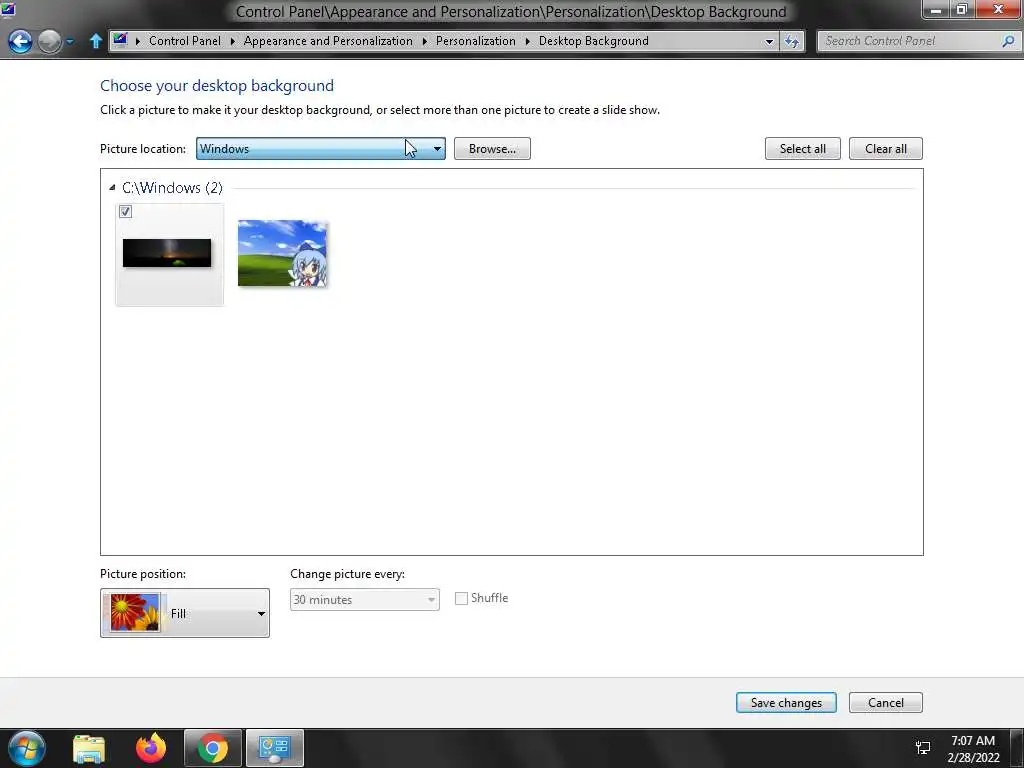The image size is (1024, 768).
Task: Select the green hill anime wallpaper thumbnail
Action: click(282, 253)
